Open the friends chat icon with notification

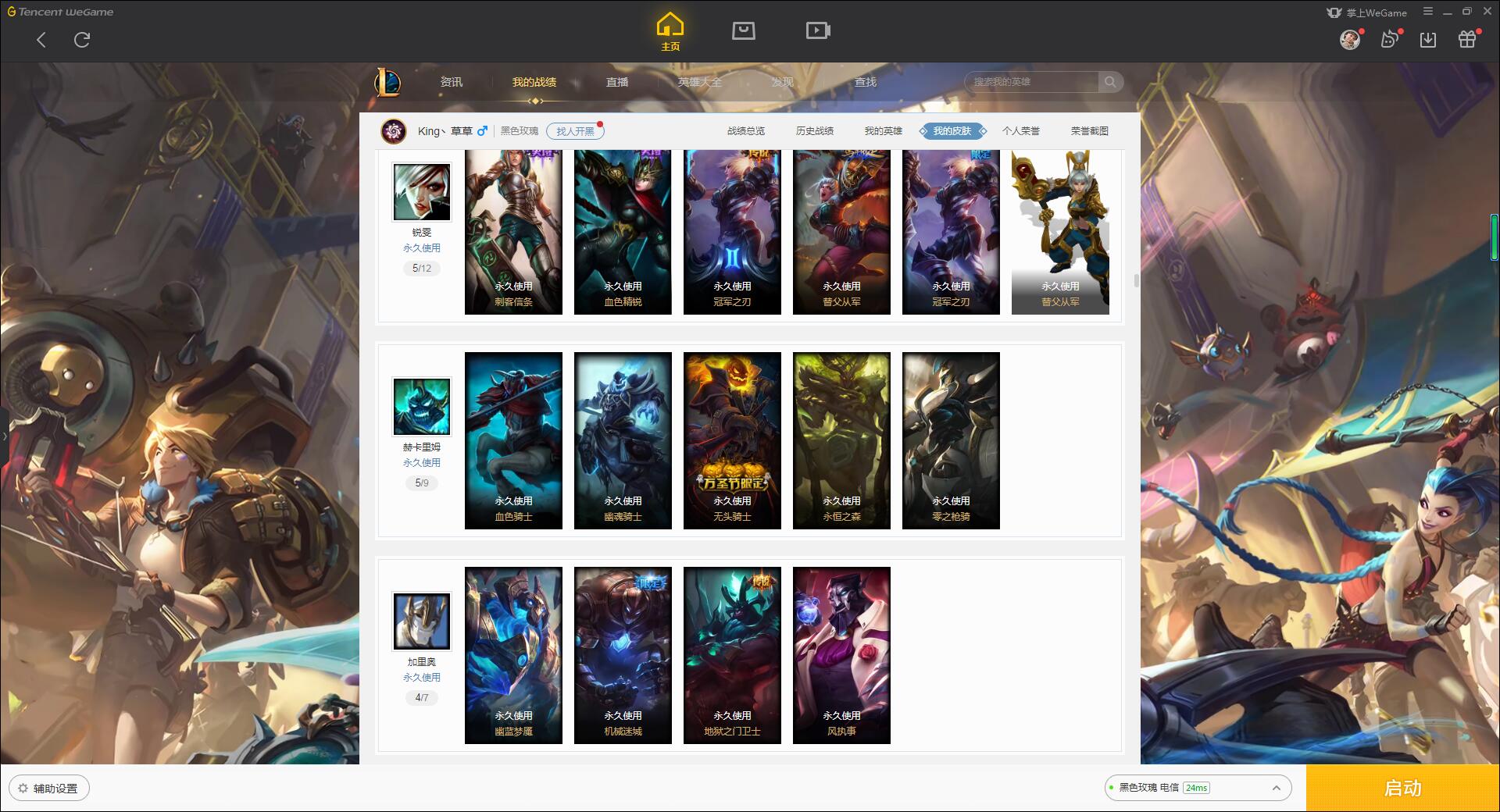[1389, 39]
